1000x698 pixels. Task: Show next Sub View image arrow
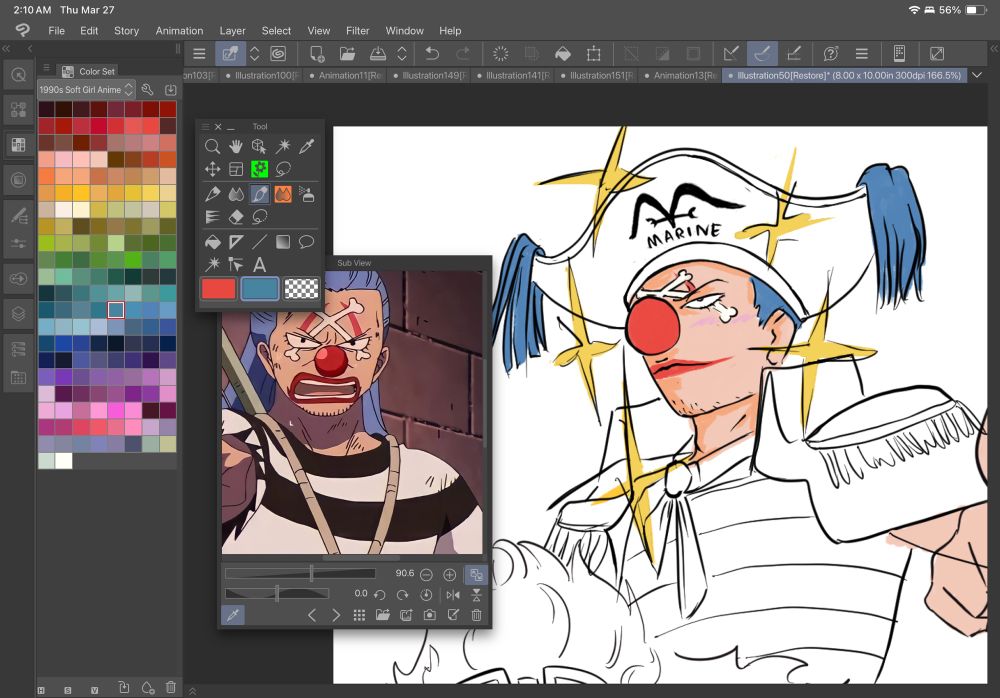[x=336, y=615]
